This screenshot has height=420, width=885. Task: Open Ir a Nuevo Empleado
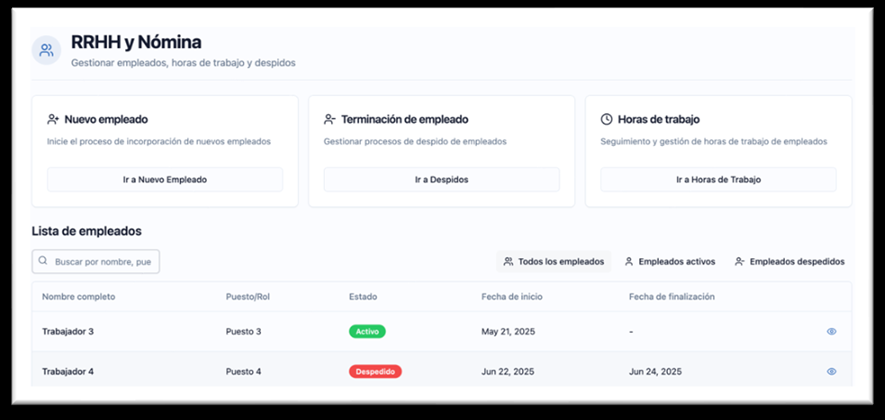coord(165,180)
